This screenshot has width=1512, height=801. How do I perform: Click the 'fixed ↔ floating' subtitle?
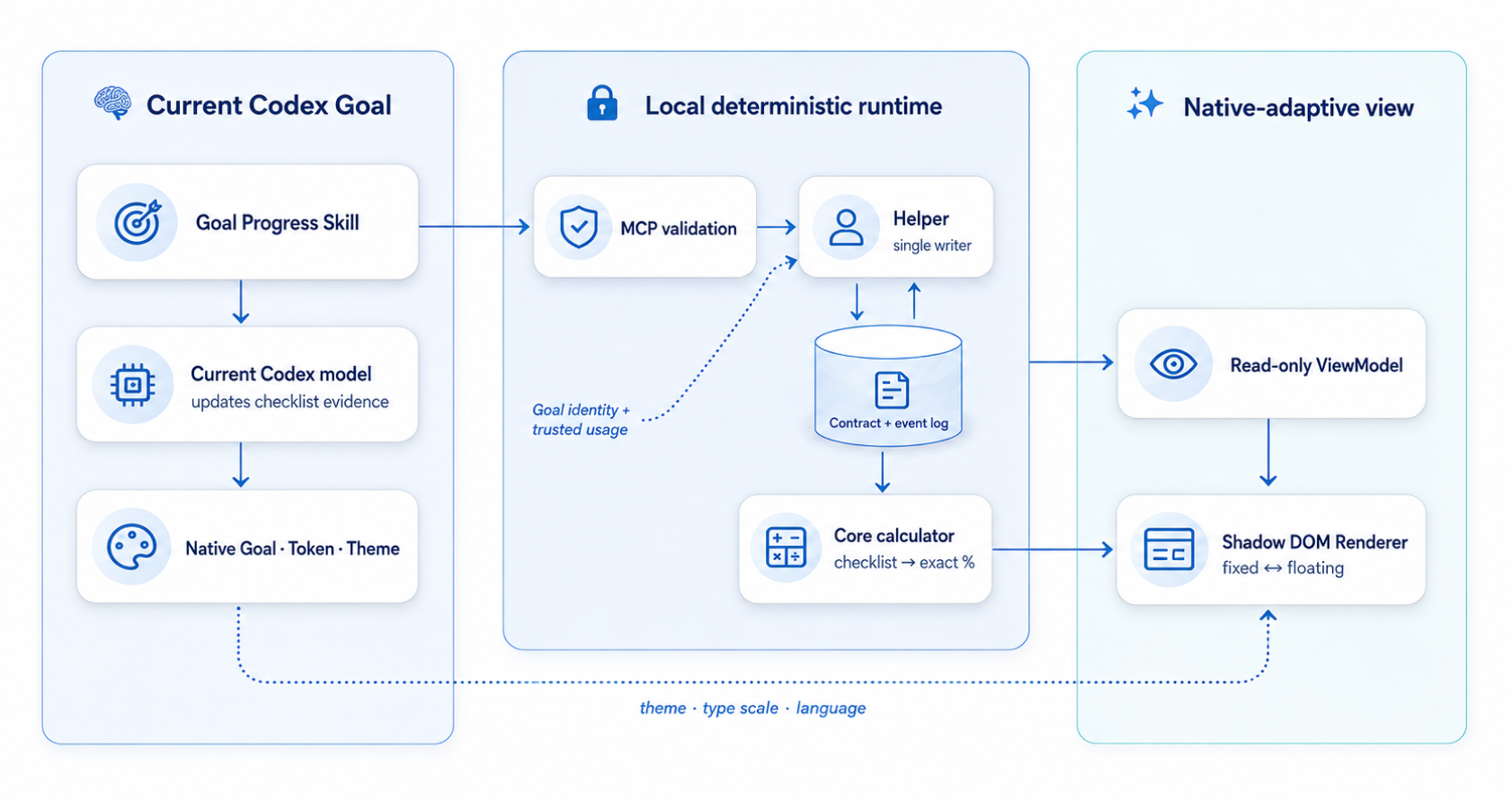tap(1283, 568)
